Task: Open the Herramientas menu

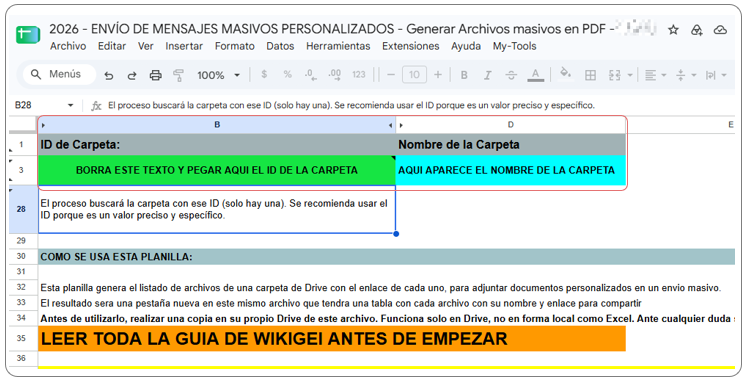Action: (338, 46)
